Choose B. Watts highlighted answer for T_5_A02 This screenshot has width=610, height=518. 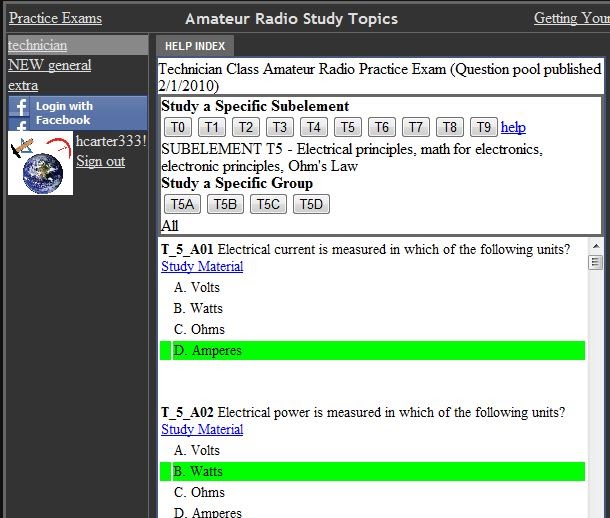372,471
